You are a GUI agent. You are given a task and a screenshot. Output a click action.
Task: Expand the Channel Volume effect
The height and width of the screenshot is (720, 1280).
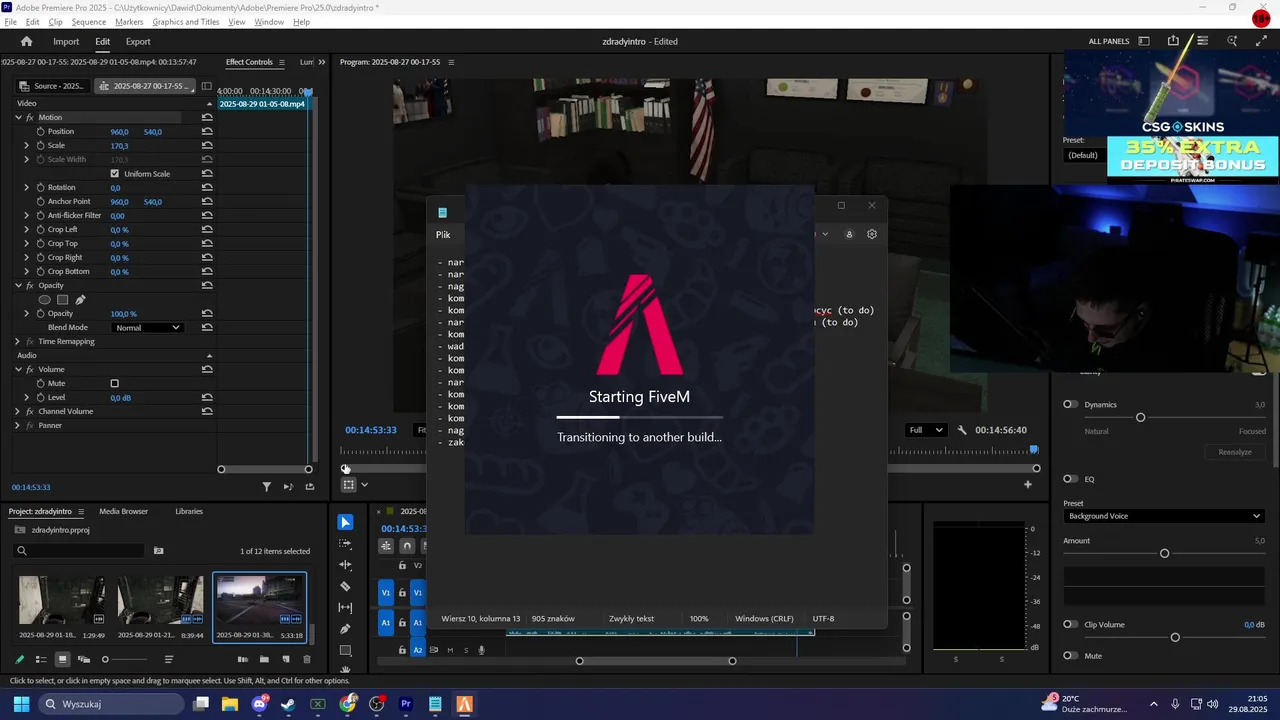point(18,411)
